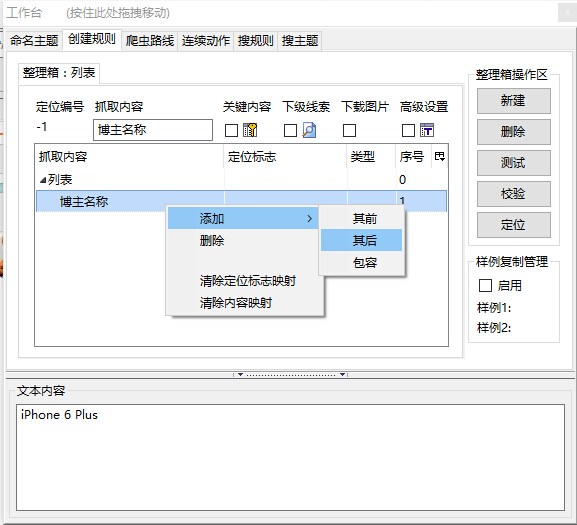Select the 创建规则 tab
The image size is (577, 525).
[x=92, y=39]
